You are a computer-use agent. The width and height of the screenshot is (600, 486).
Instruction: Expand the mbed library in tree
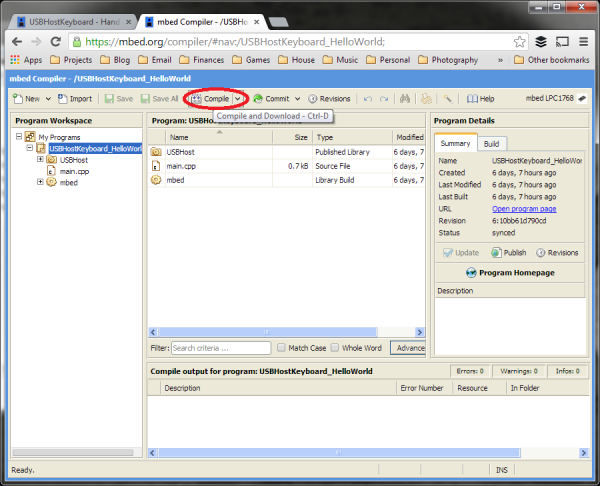pos(40,182)
